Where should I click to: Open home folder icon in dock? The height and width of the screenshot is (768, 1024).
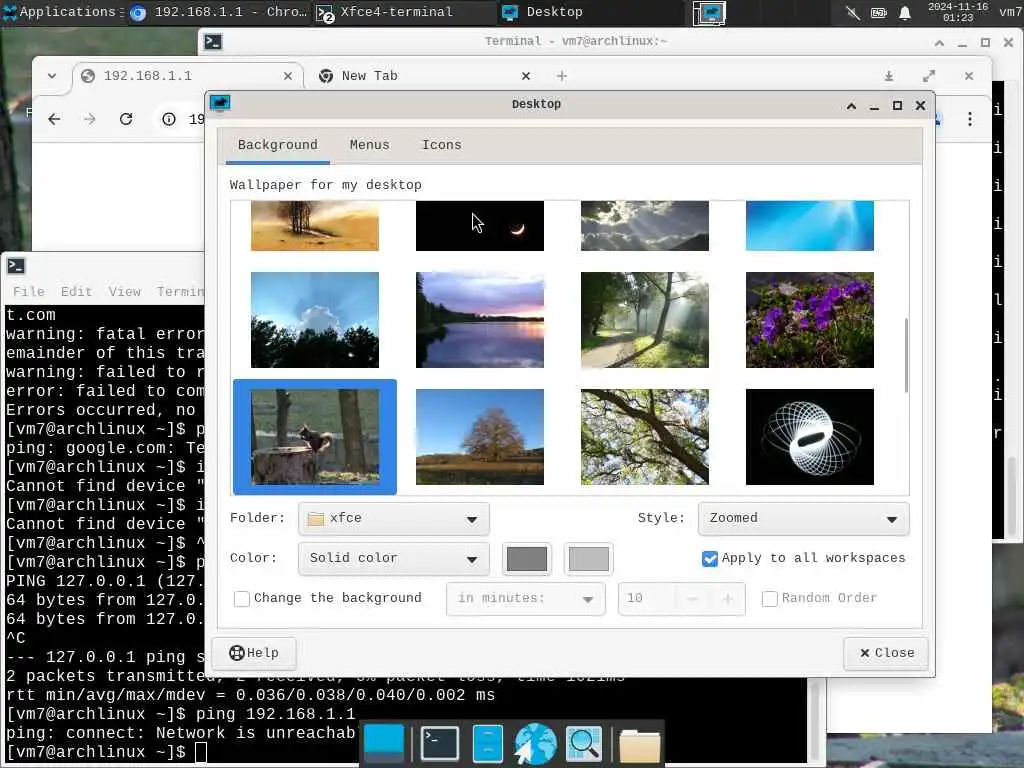click(639, 746)
